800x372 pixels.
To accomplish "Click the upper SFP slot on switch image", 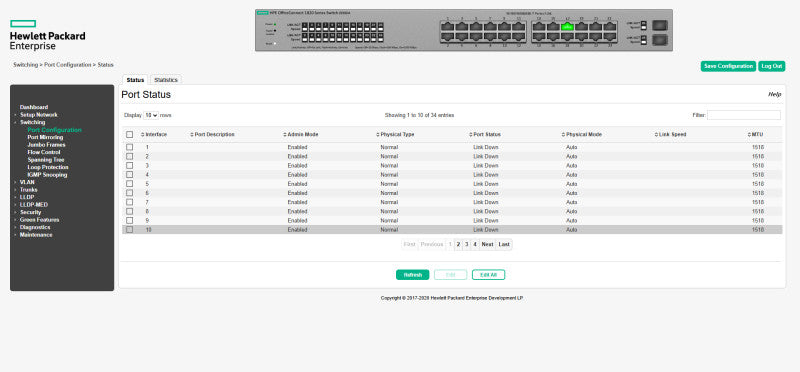I will pos(660,25).
